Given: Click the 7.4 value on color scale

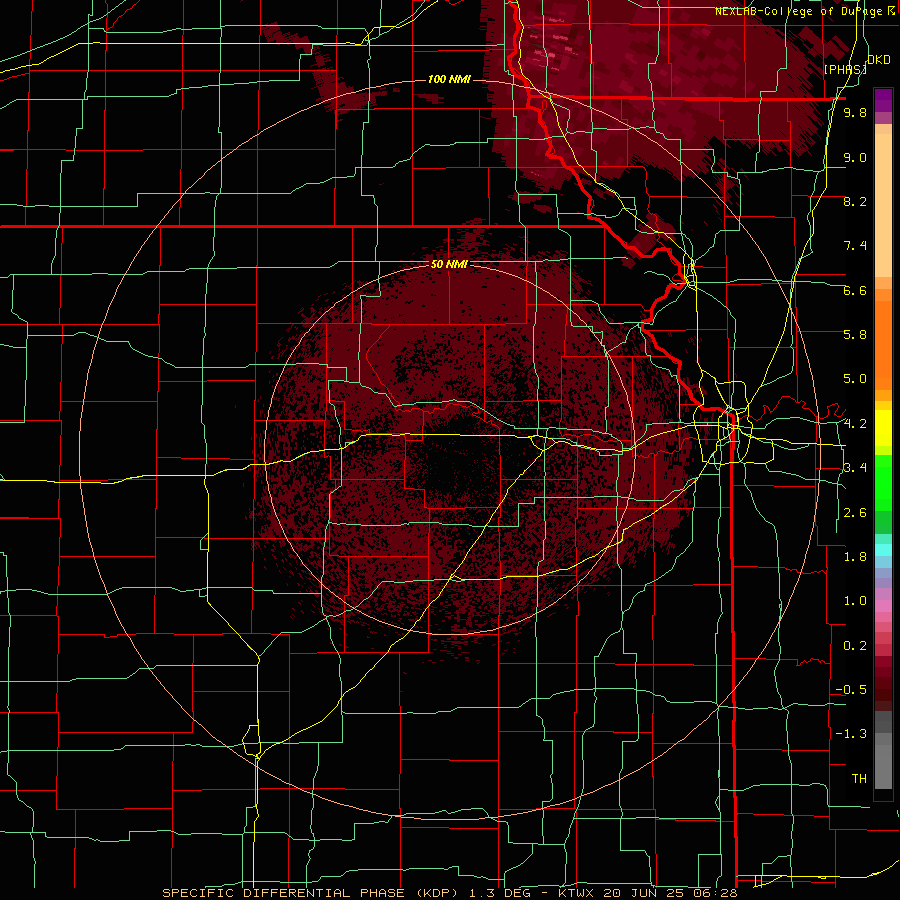Looking at the screenshot, I should tap(855, 246).
